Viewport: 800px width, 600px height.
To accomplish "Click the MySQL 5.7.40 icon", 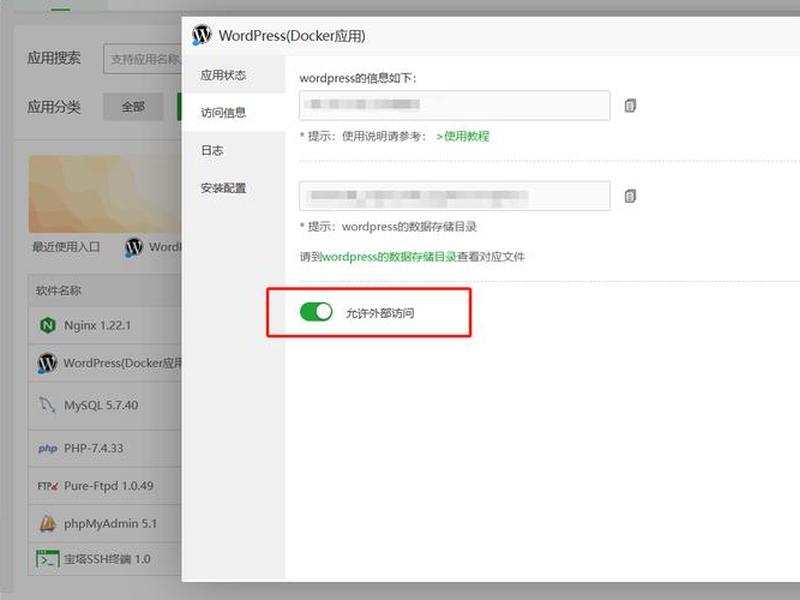I will click(x=47, y=405).
